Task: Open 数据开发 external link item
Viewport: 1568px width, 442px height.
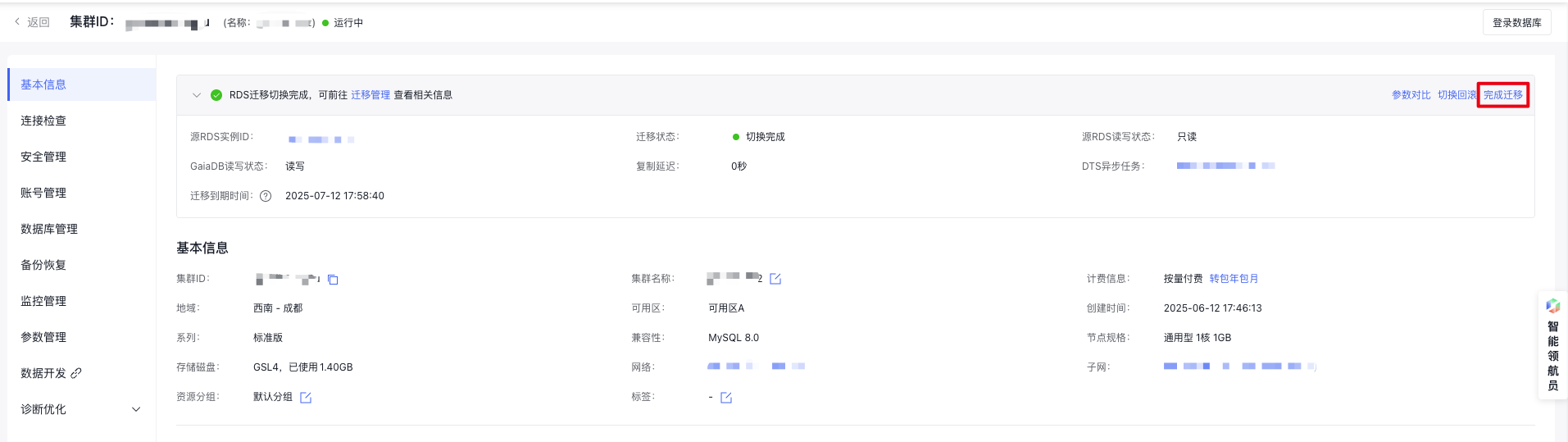Action: click(x=51, y=373)
